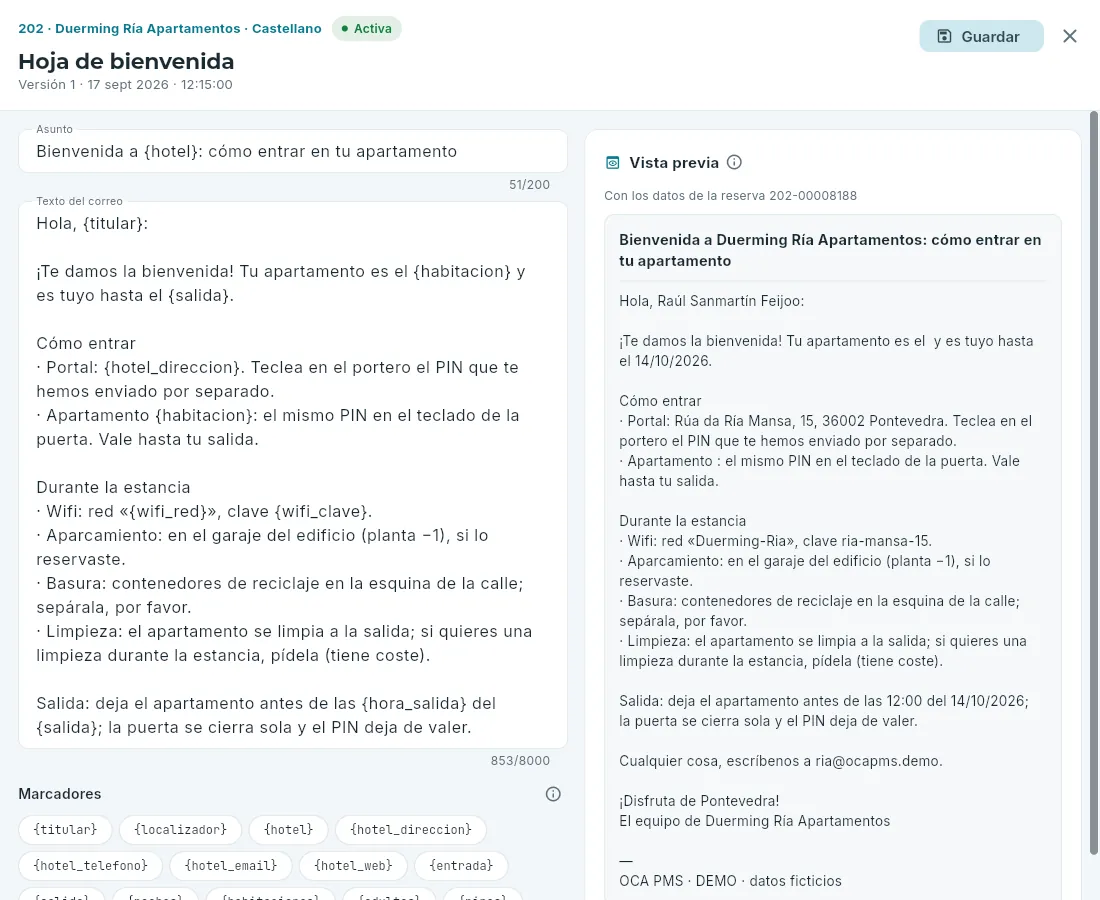Click the footer "OCA PMS · DEMO · datos ficticios"
Viewport: 1100px width, 900px height.
tap(730, 881)
